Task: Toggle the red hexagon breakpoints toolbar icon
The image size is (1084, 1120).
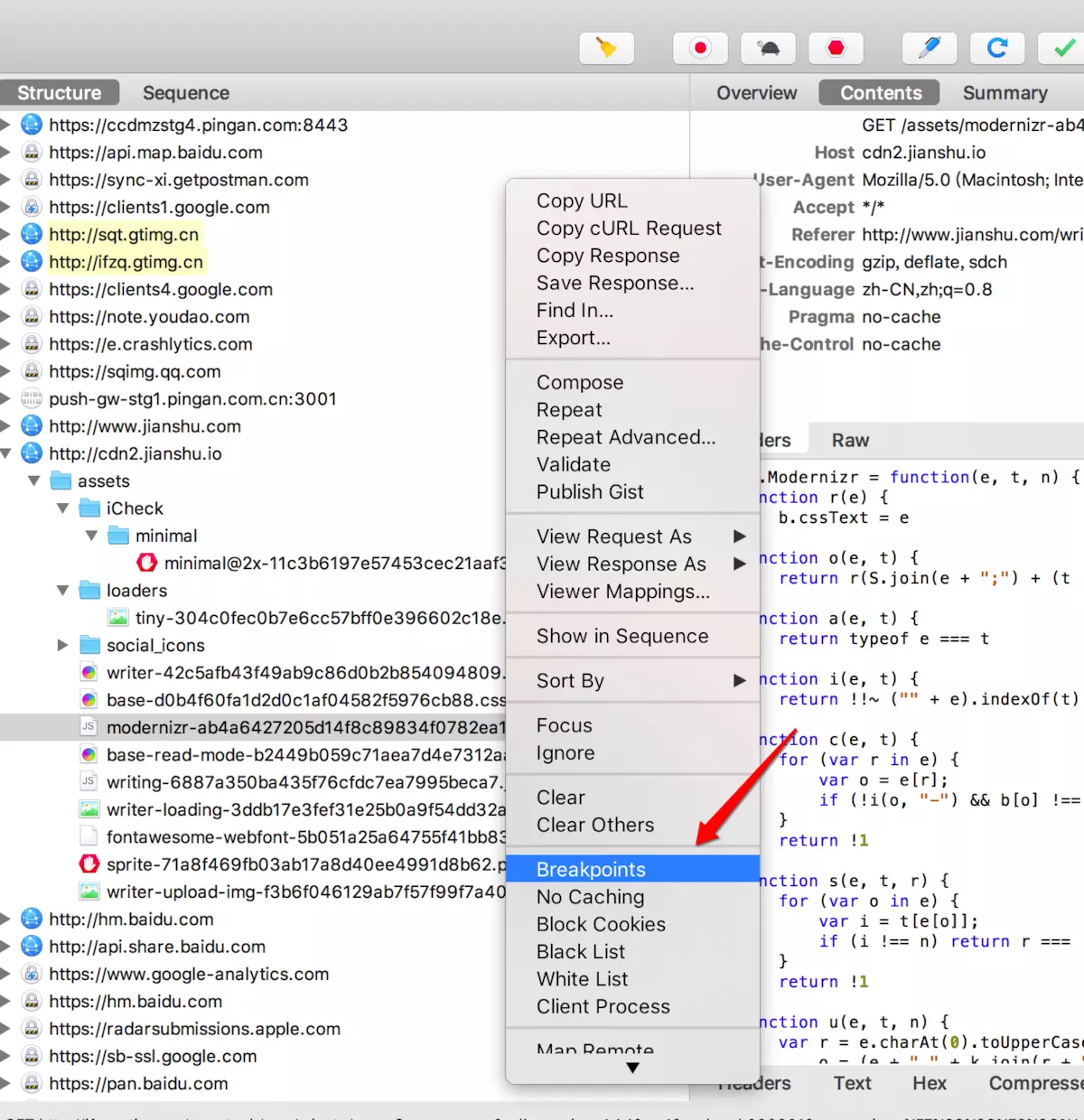Action: click(x=836, y=48)
